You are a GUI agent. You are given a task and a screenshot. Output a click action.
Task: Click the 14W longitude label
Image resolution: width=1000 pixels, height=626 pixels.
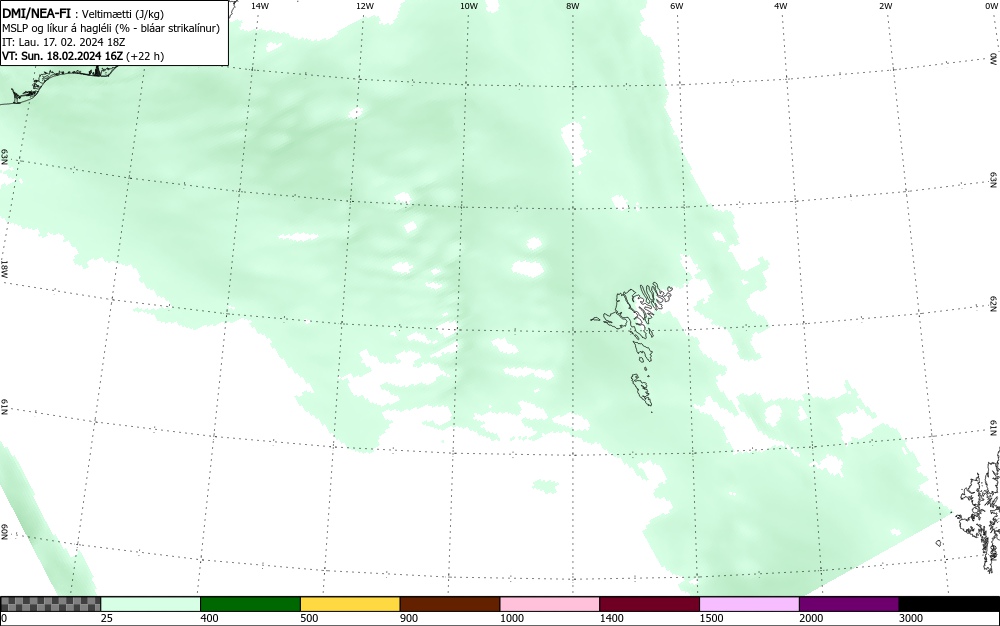(x=260, y=5)
